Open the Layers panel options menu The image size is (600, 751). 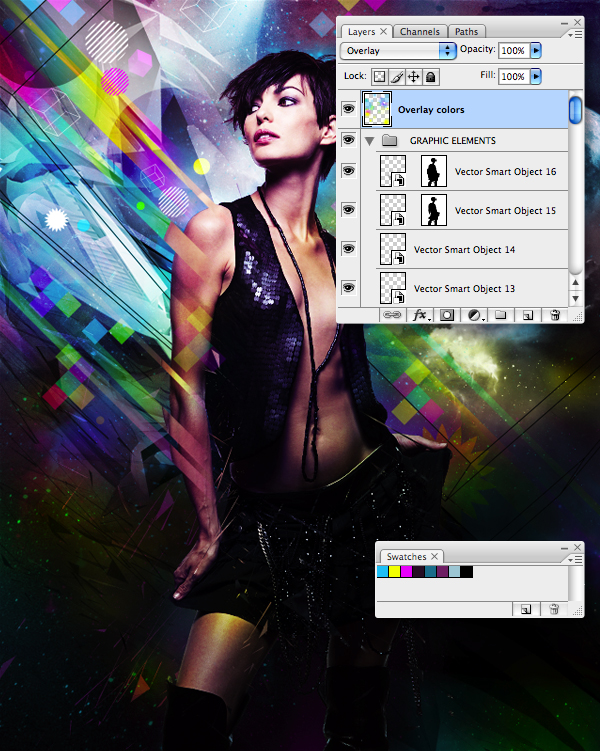[576, 34]
